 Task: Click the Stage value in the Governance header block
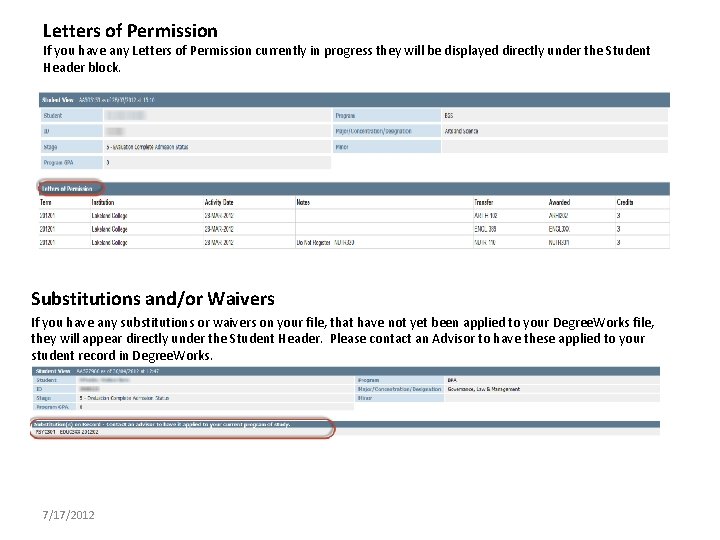124,398
